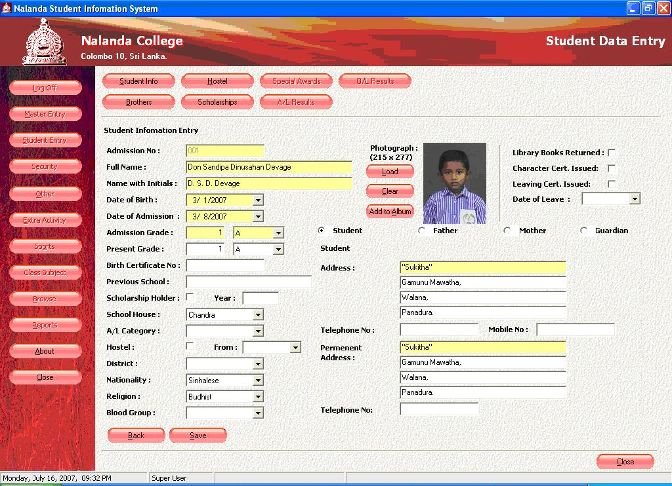Tick the Library Books Returned checkbox
The height and width of the screenshot is (486, 672).
point(612,153)
